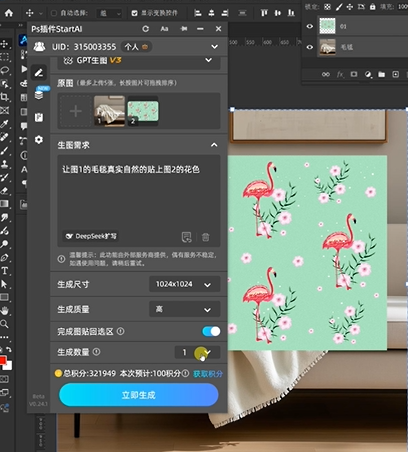Open the Edit Toolbar three-dots menu

click(4, 337)
